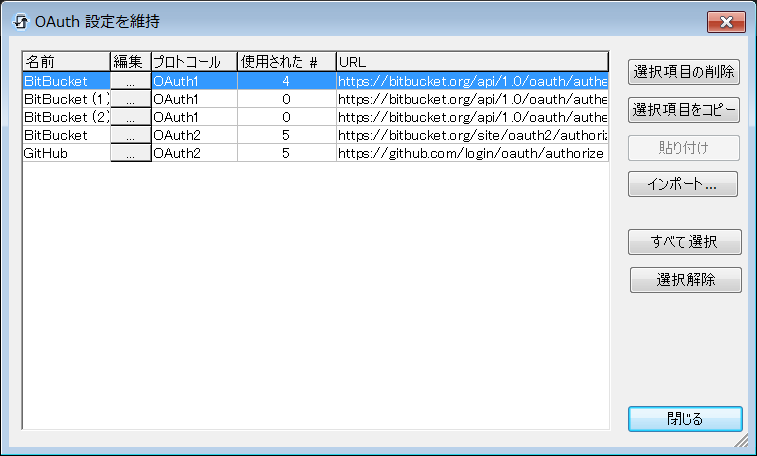This screenshot has height=456, width=757.
Task: Open the インポート... dialog
Action: (x=683, y=184)
